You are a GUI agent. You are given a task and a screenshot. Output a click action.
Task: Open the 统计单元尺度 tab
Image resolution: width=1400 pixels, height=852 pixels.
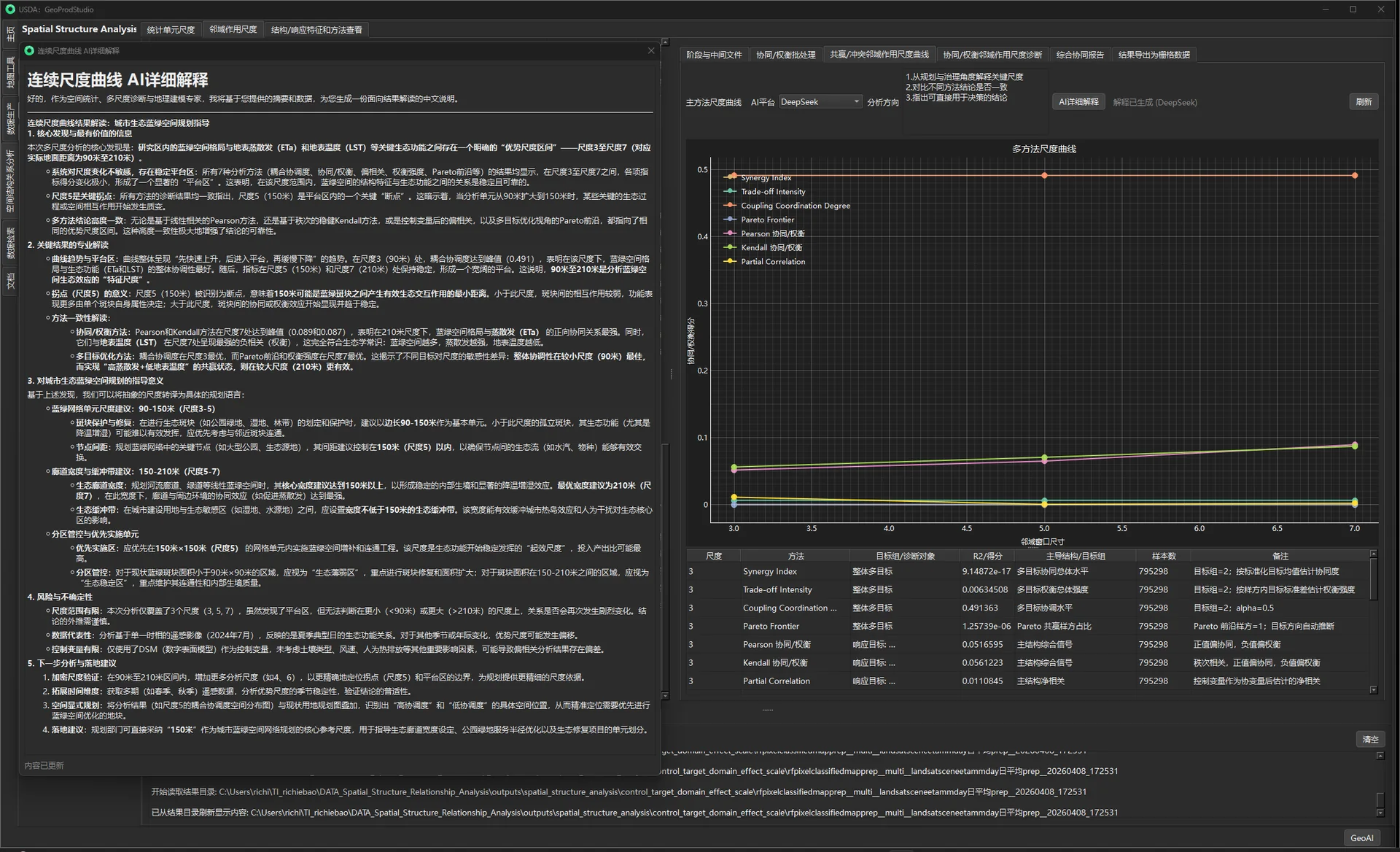click(x=171, y=30)
